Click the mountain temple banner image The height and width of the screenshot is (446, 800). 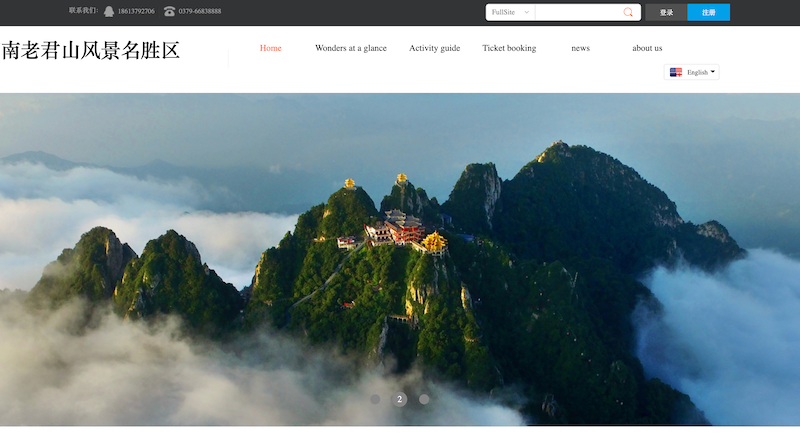pos(400,259)
